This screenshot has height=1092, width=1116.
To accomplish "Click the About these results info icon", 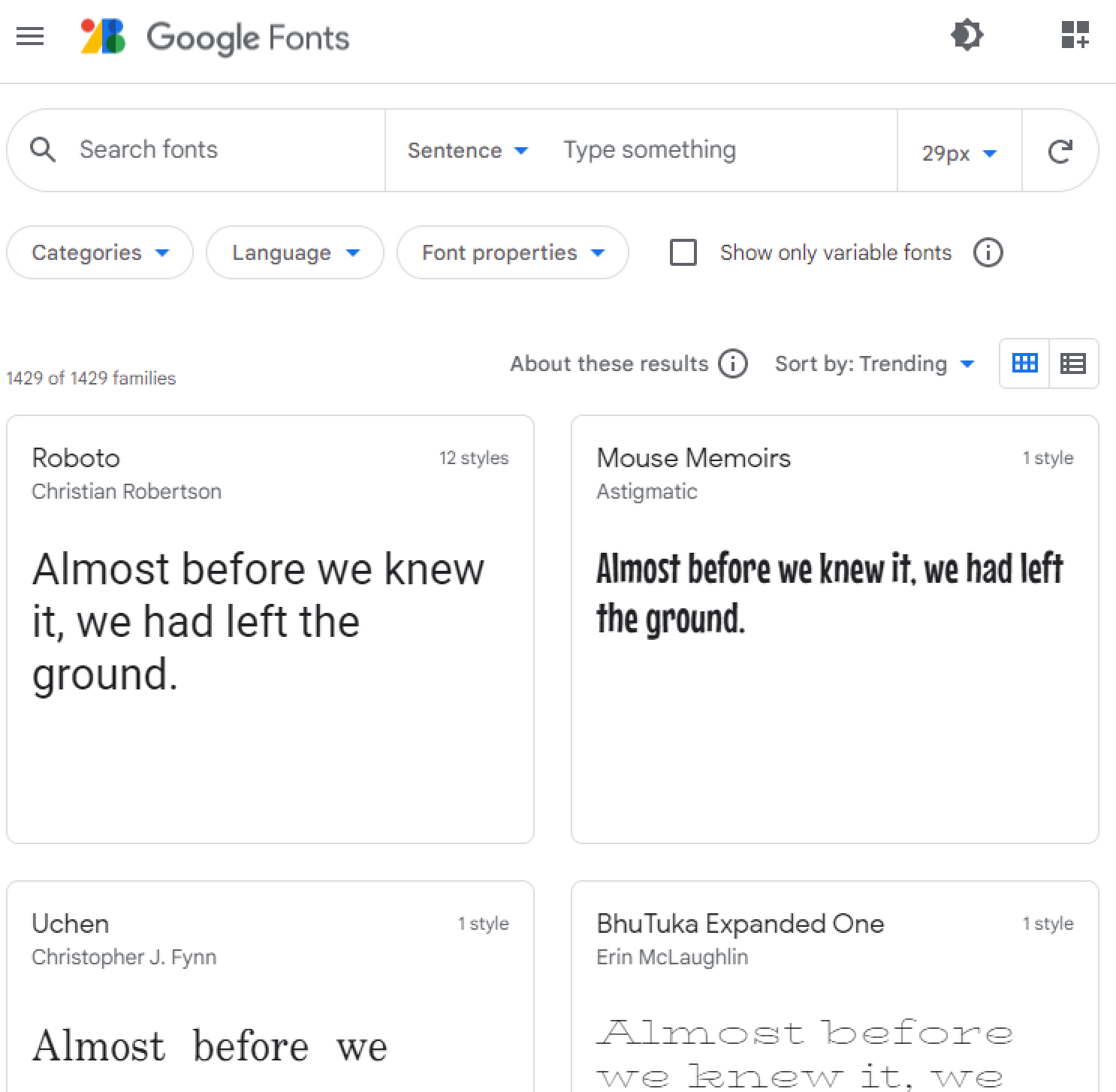I will [x=733, y=364].
